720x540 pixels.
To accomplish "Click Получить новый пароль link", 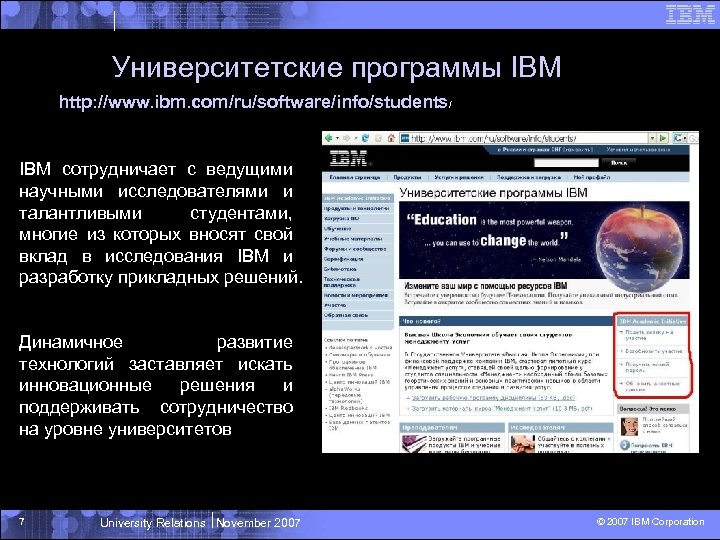I will click(x=647, y=367).
